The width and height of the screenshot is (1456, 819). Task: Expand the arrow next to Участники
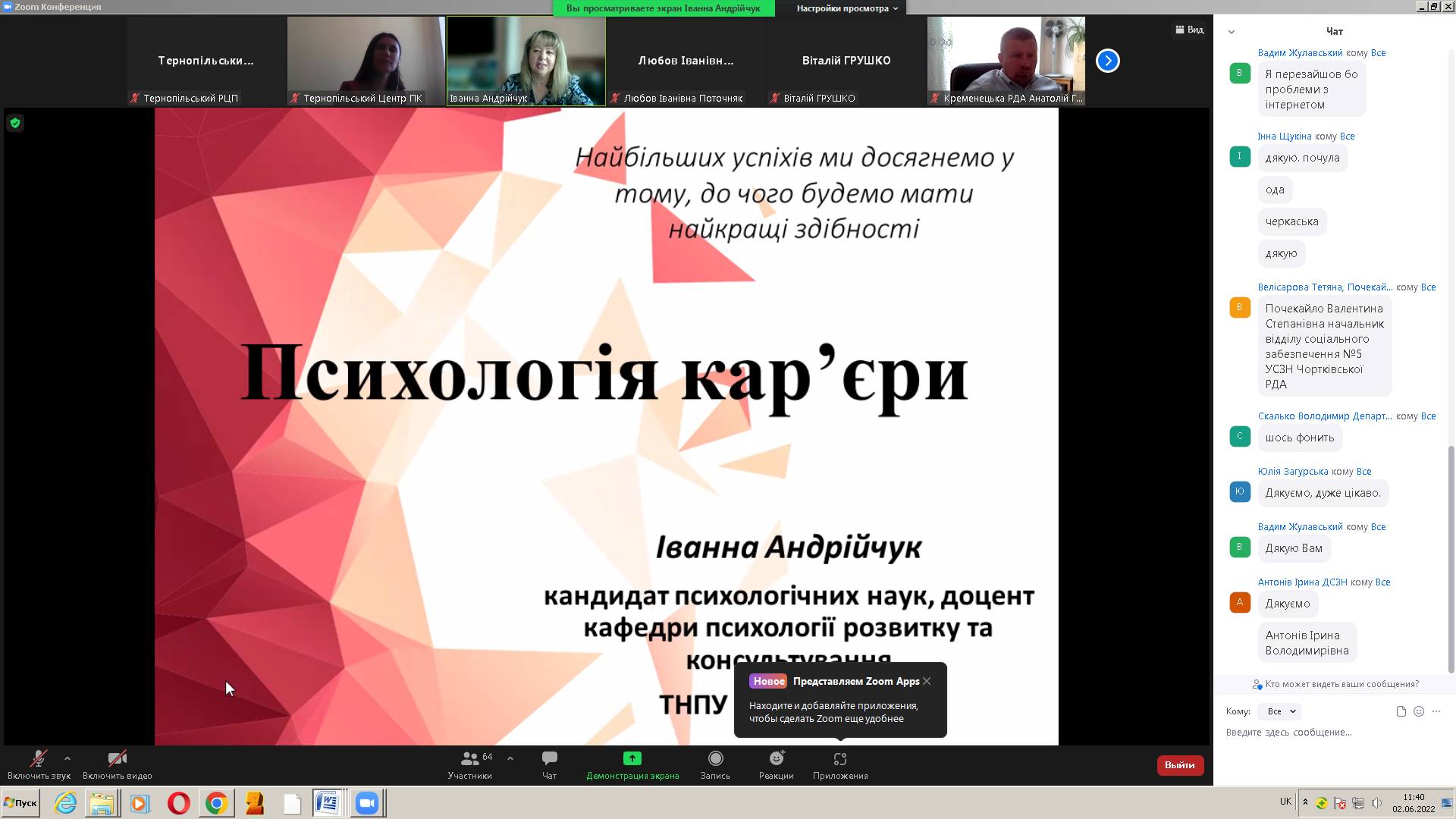pos(510,758)
